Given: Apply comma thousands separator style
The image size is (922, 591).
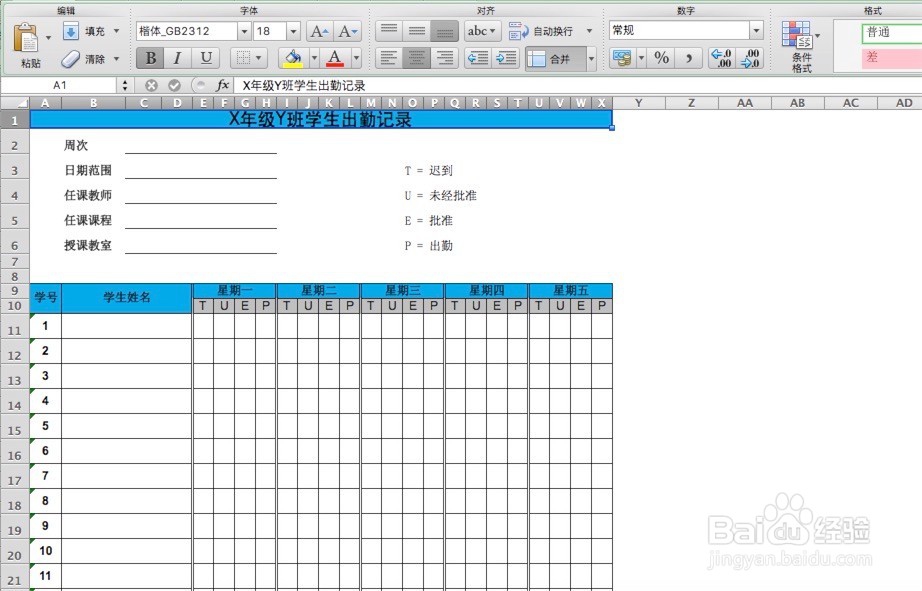Looking at the screenshot, I should coord(689,58).
